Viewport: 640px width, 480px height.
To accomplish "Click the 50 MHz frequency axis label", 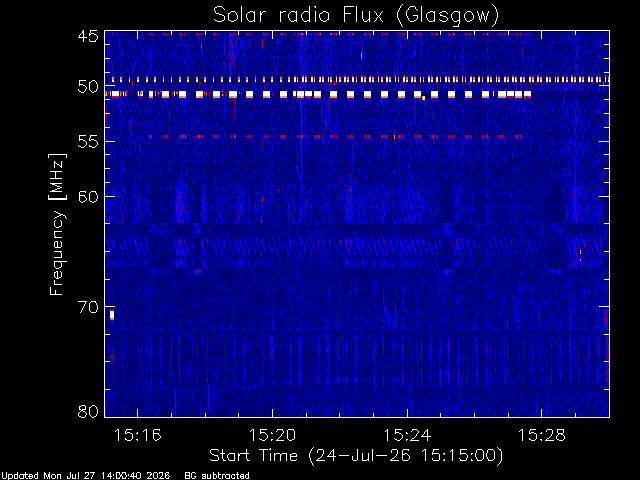I will [x=88, y=87].
